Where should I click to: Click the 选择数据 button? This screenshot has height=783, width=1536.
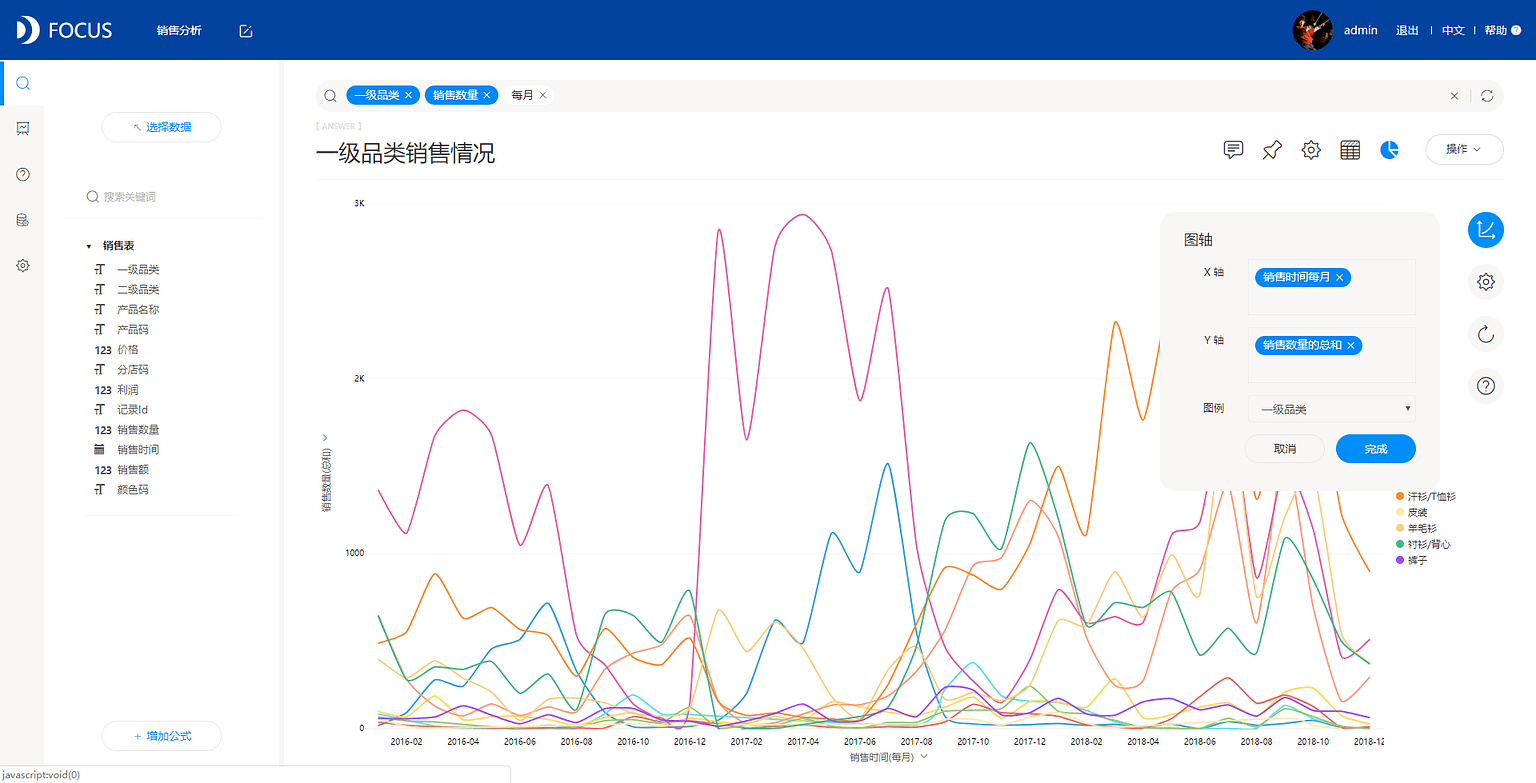(162, 127)
